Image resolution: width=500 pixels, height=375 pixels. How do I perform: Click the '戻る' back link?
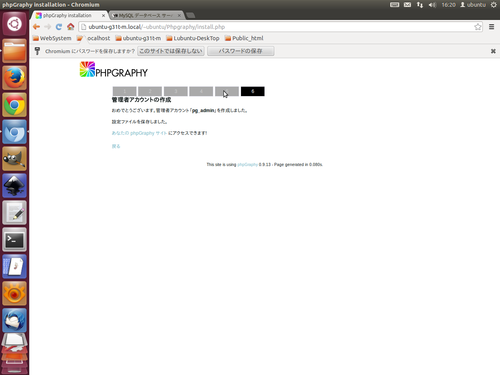point(116,146)
